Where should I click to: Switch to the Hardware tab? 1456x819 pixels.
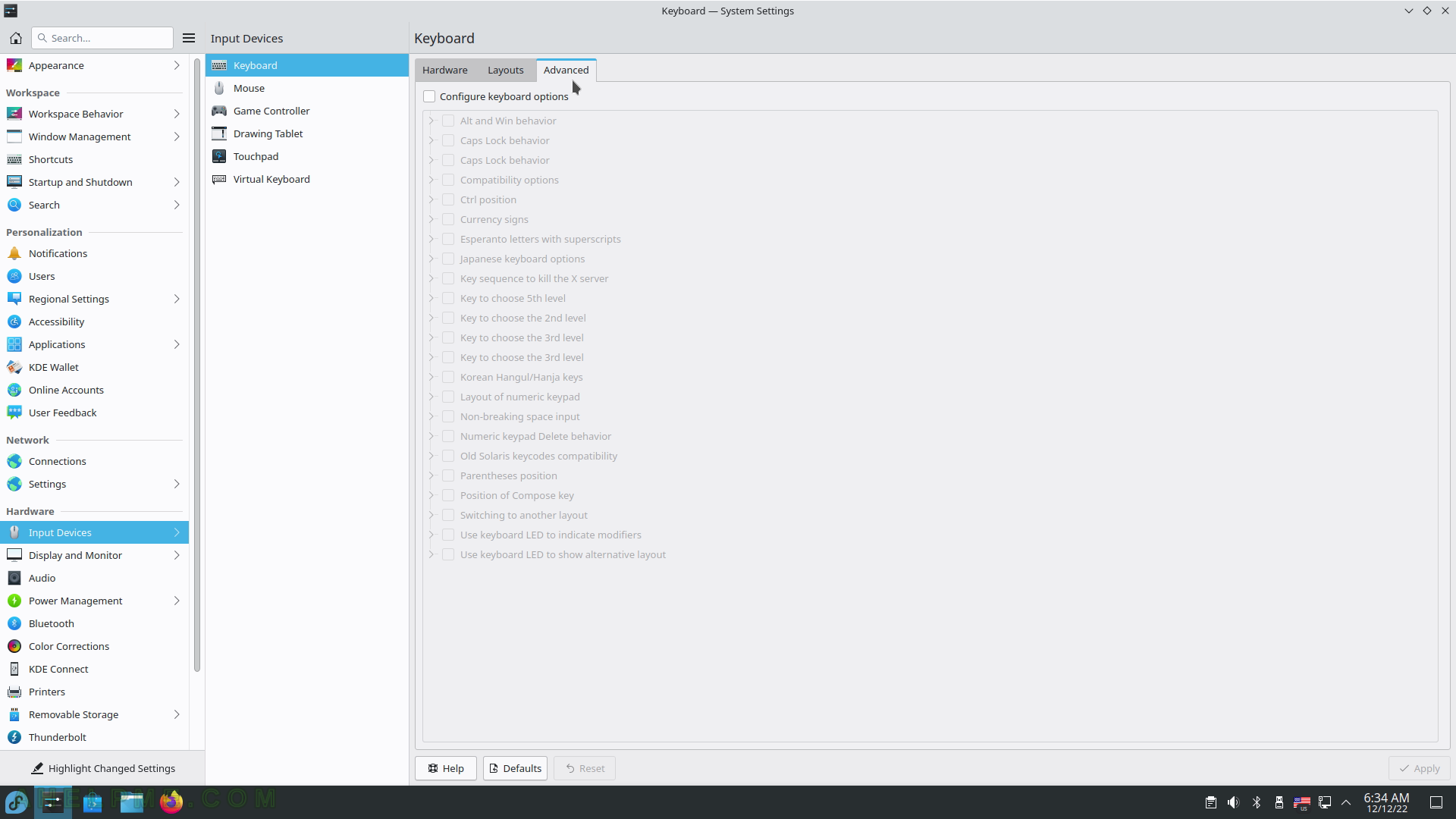pyautogui.click(x=445, y=70)
